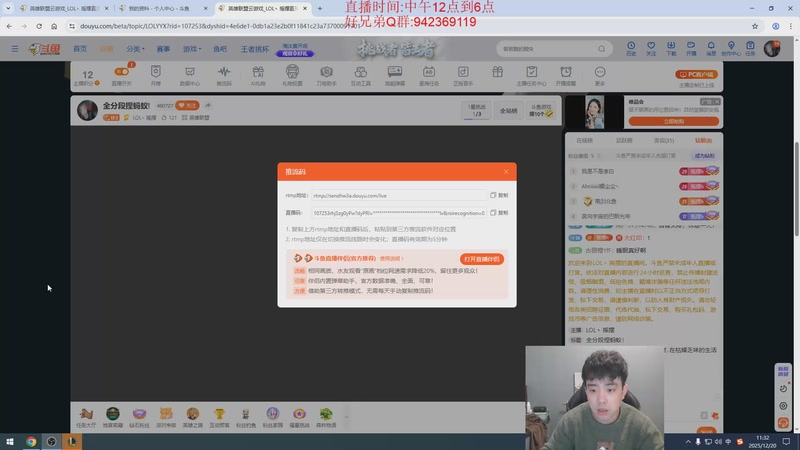This screenshot has height=450, width=800.
Task: Toggle the 直播开关 broadcast switch
Action: click(121, 75)
